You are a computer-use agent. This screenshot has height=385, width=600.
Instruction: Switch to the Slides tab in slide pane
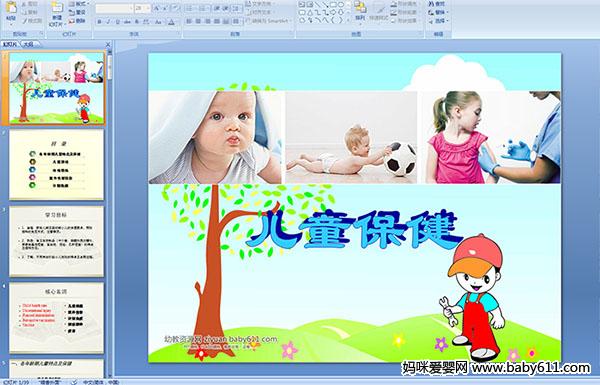pyautogui.click(x=10, y=44)
